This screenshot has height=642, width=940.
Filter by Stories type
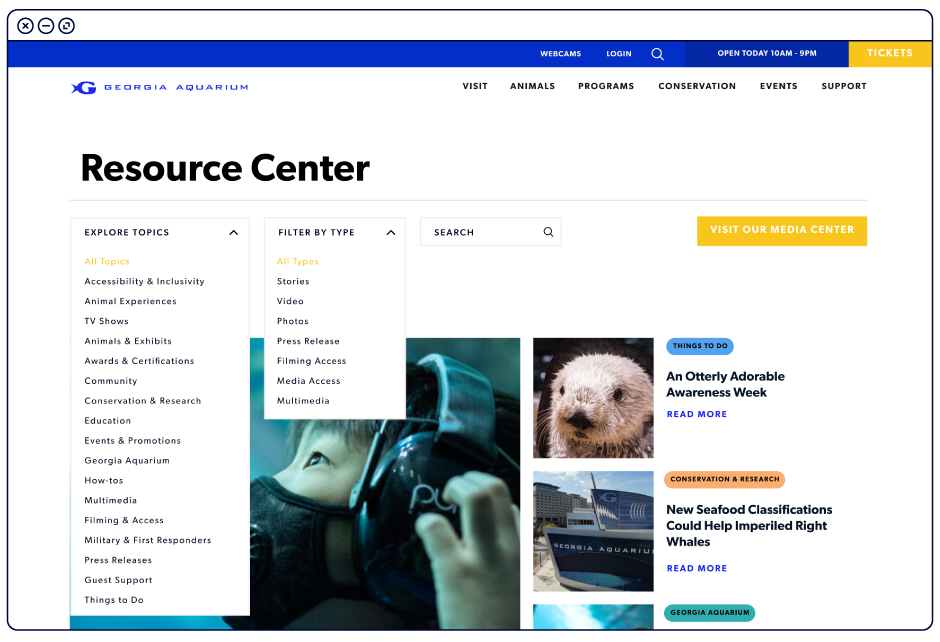tap(293, 281)
